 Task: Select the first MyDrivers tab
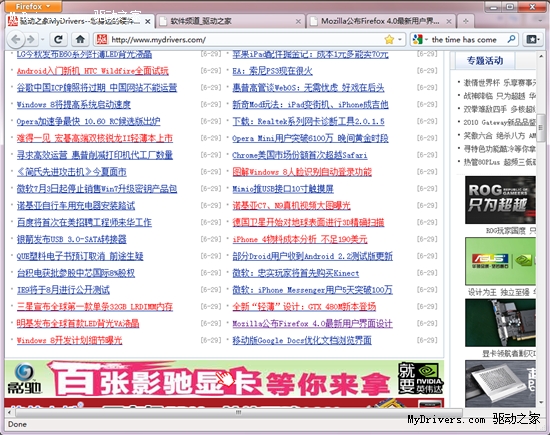80,21
